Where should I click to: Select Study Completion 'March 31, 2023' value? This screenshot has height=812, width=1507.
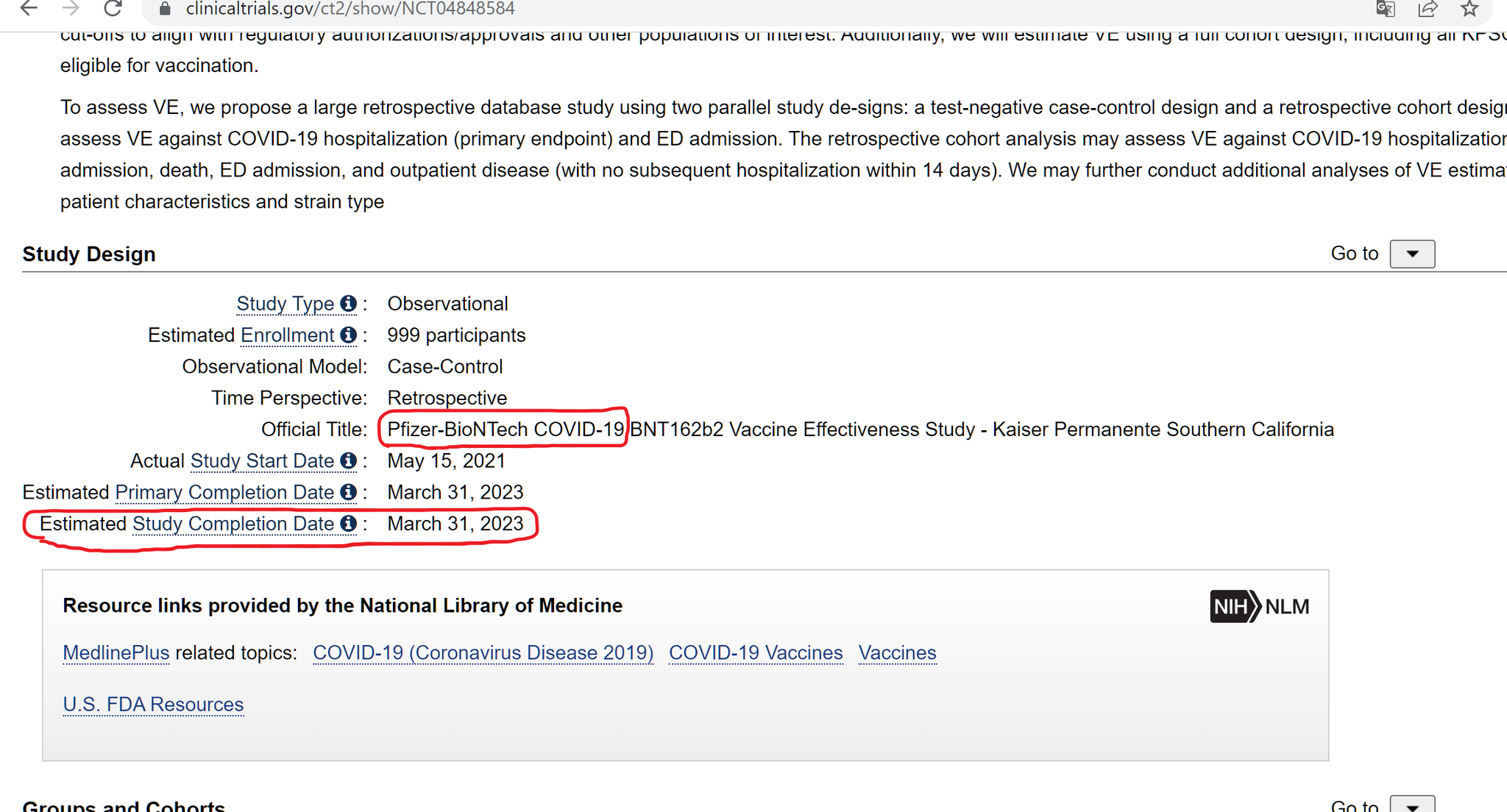pos(455,524)
